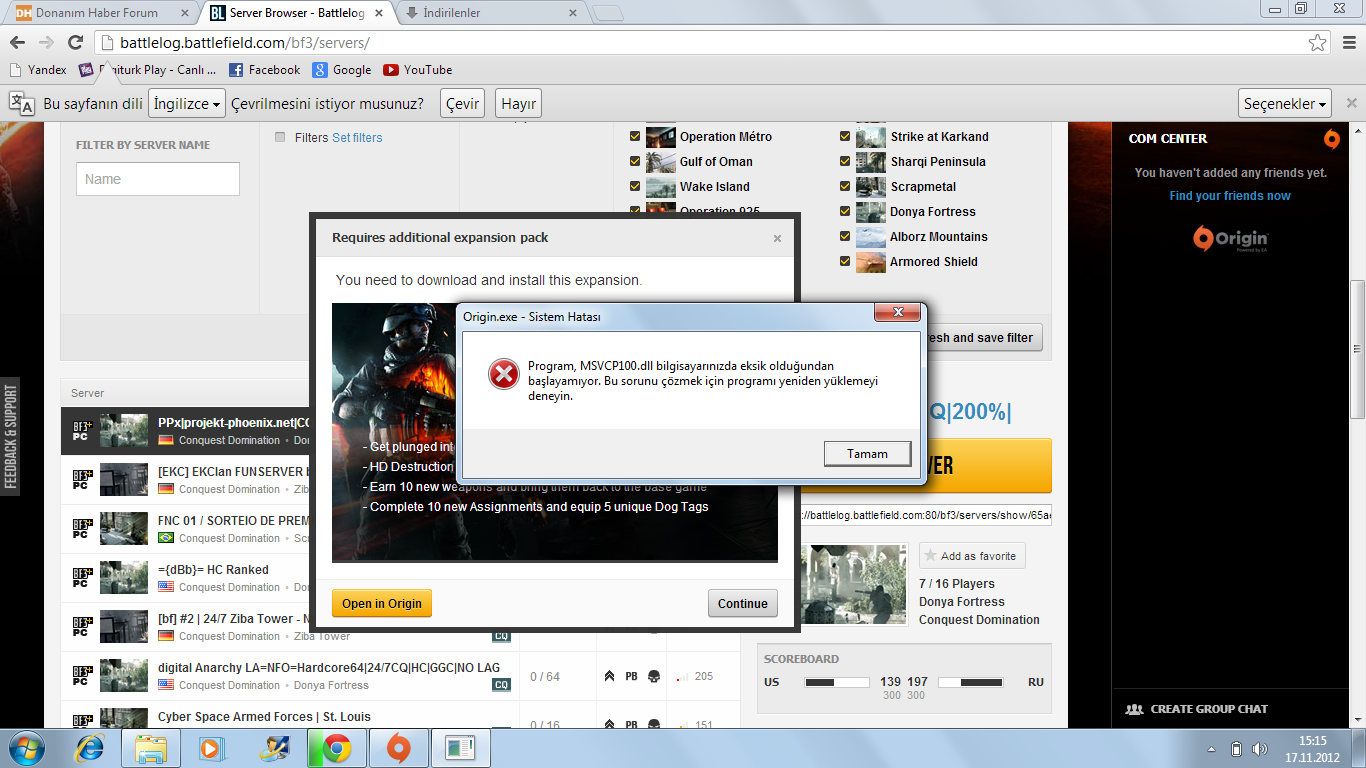The height and width of the screenshot is (768, 1366).
Task: Open YouTube bookmark
Action: tap(418, 70)
